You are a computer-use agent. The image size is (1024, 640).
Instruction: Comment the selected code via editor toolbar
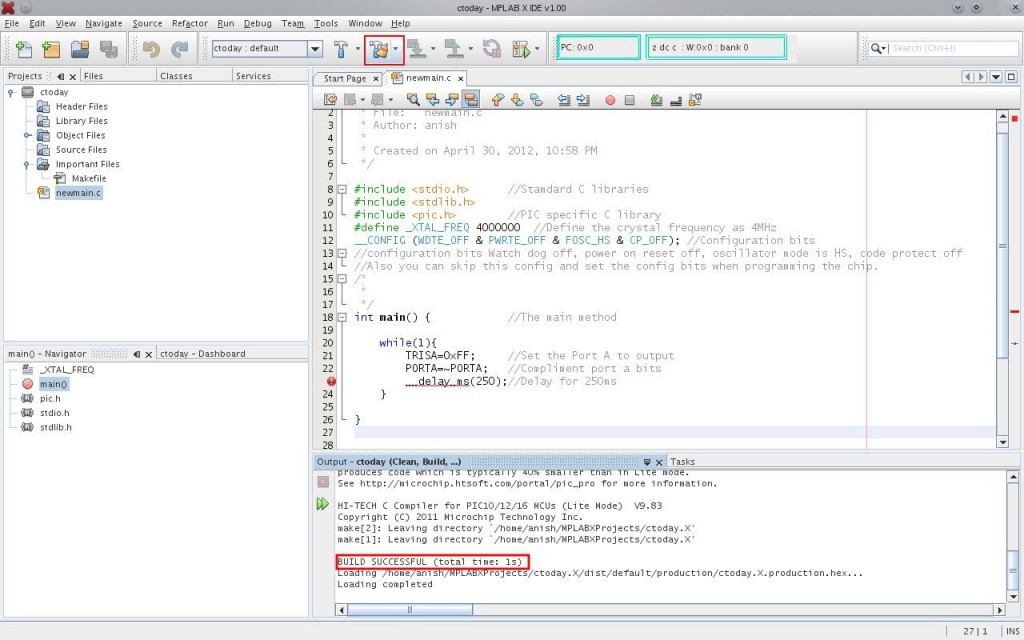[x=656, y=99]
